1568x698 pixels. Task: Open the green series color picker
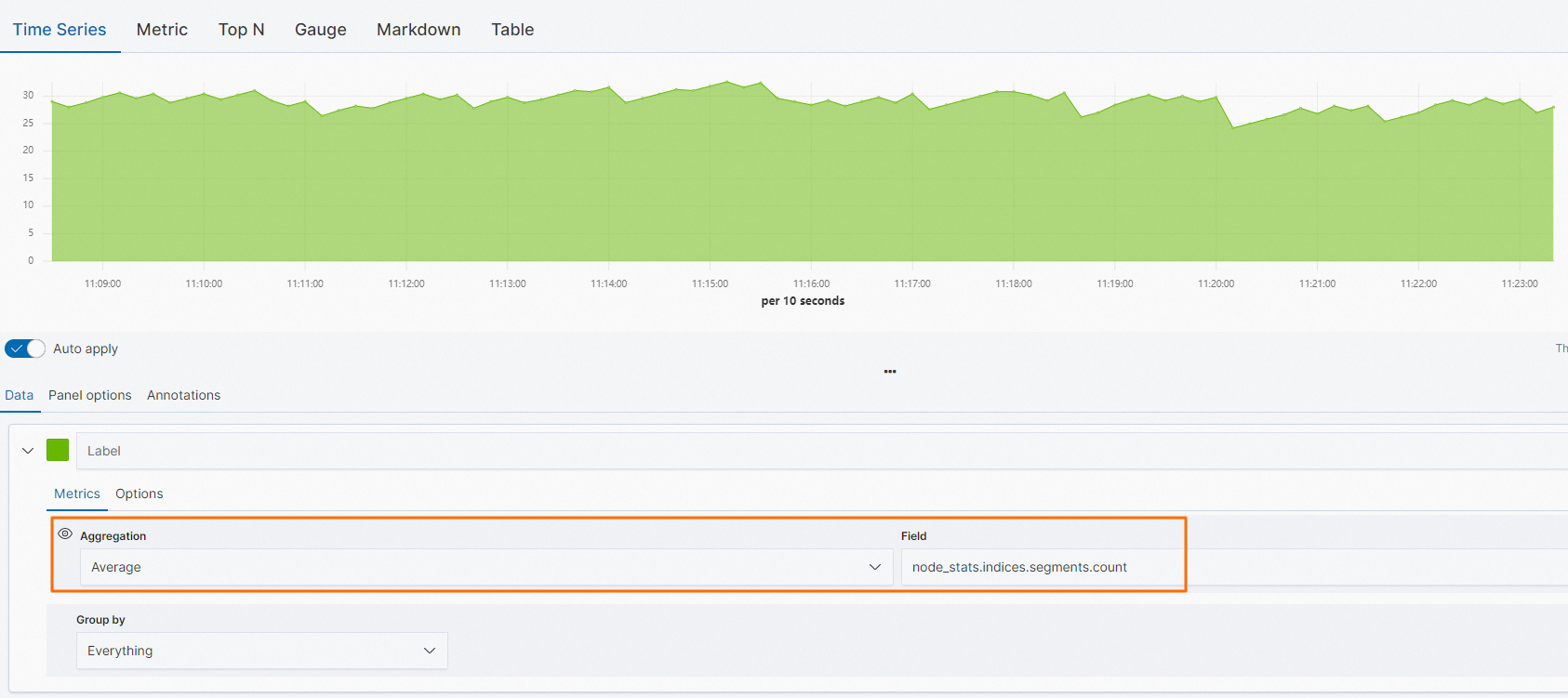pyautogui.click(x=58, y=450)
